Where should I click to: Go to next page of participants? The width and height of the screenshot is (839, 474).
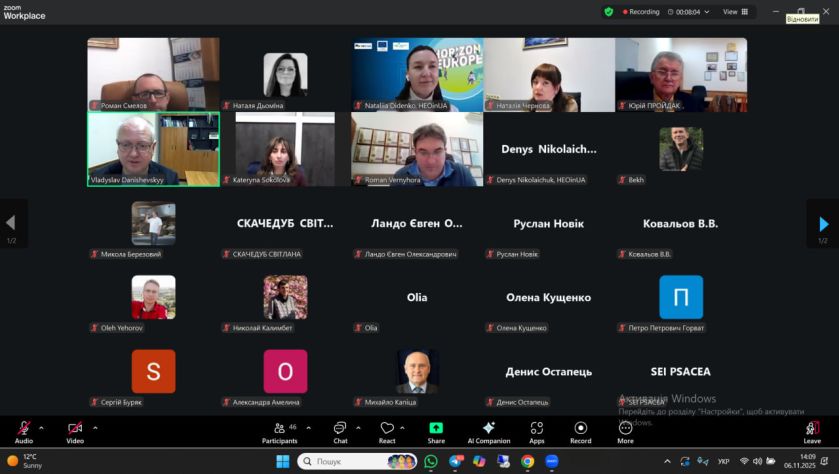pyautogui.click(x=823, y=224)
